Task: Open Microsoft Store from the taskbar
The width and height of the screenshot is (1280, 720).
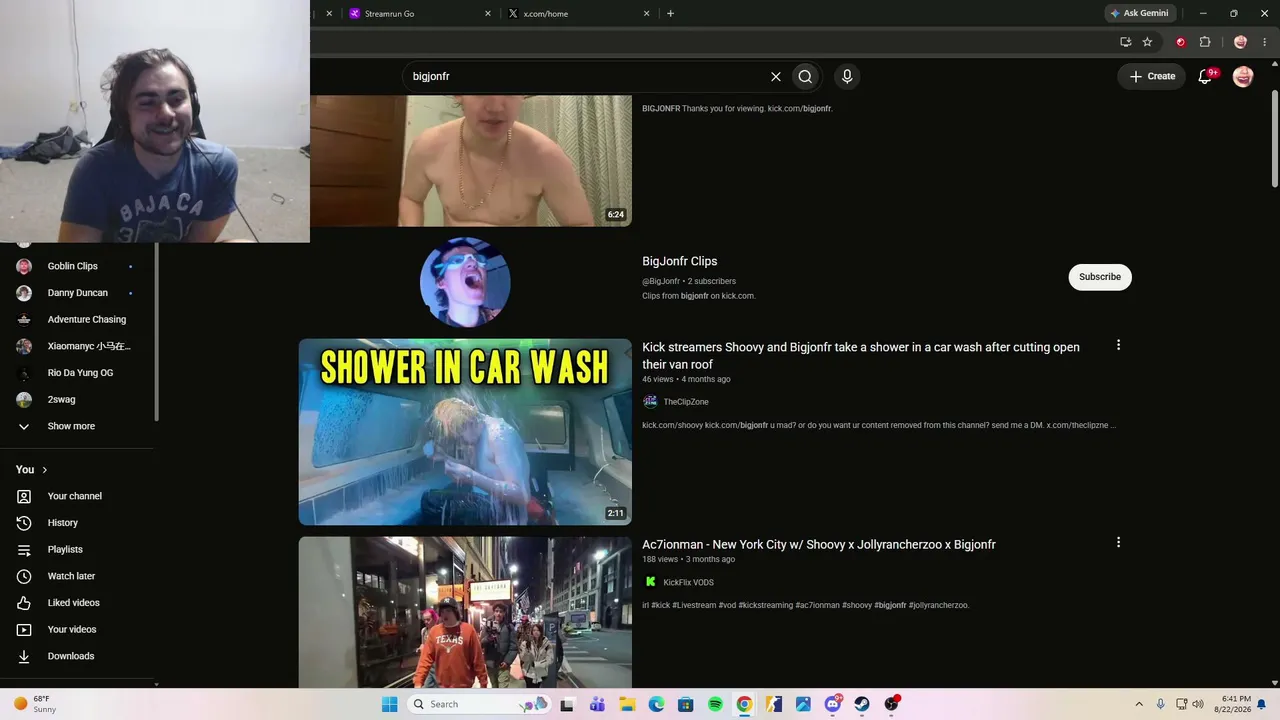Action: click(x=685, y=704)
